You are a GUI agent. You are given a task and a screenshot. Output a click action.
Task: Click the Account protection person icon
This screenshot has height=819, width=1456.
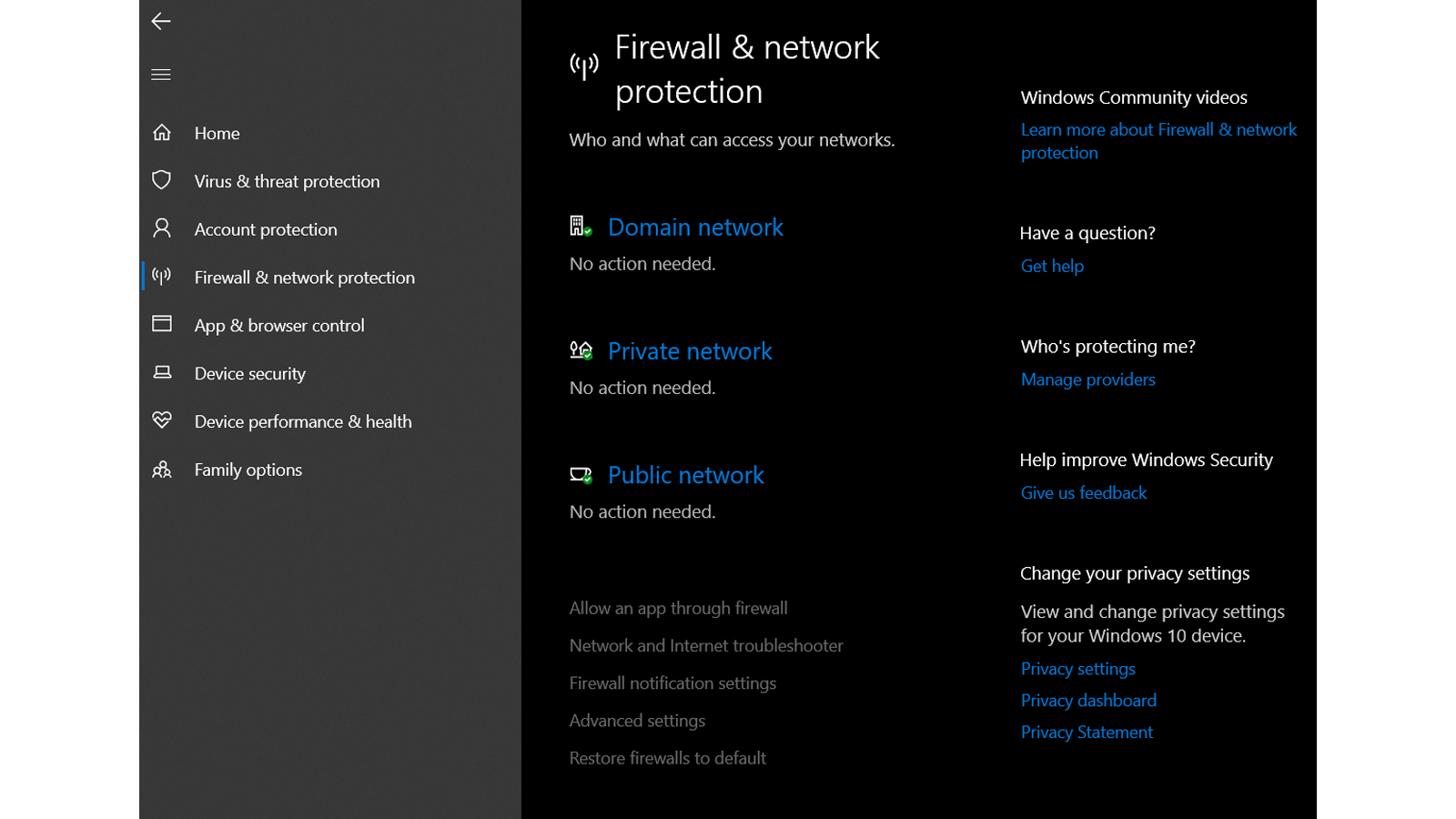(162, 228)
